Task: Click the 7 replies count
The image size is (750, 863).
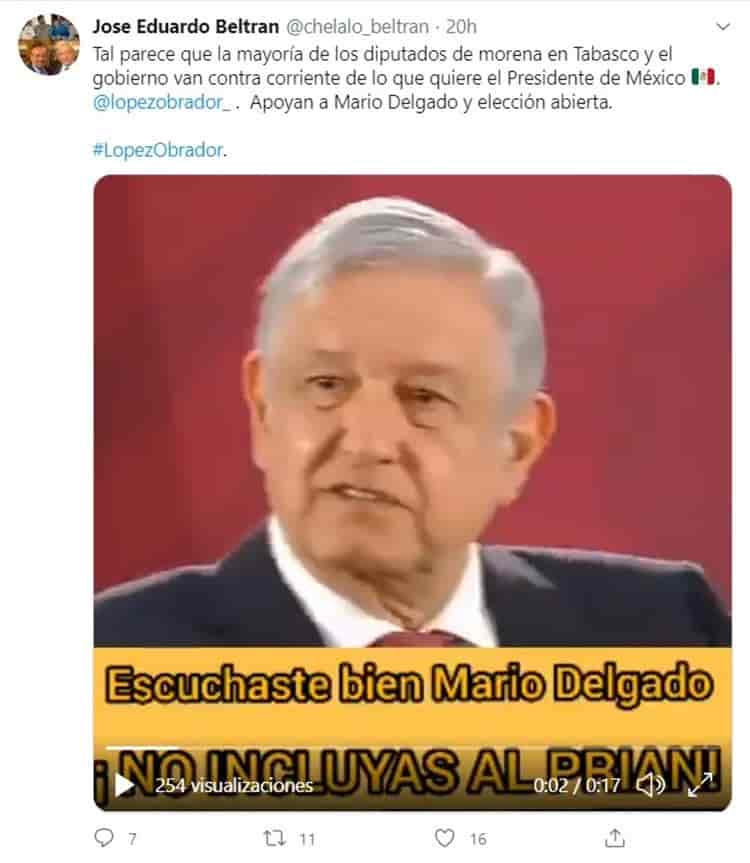Action: 132,839
